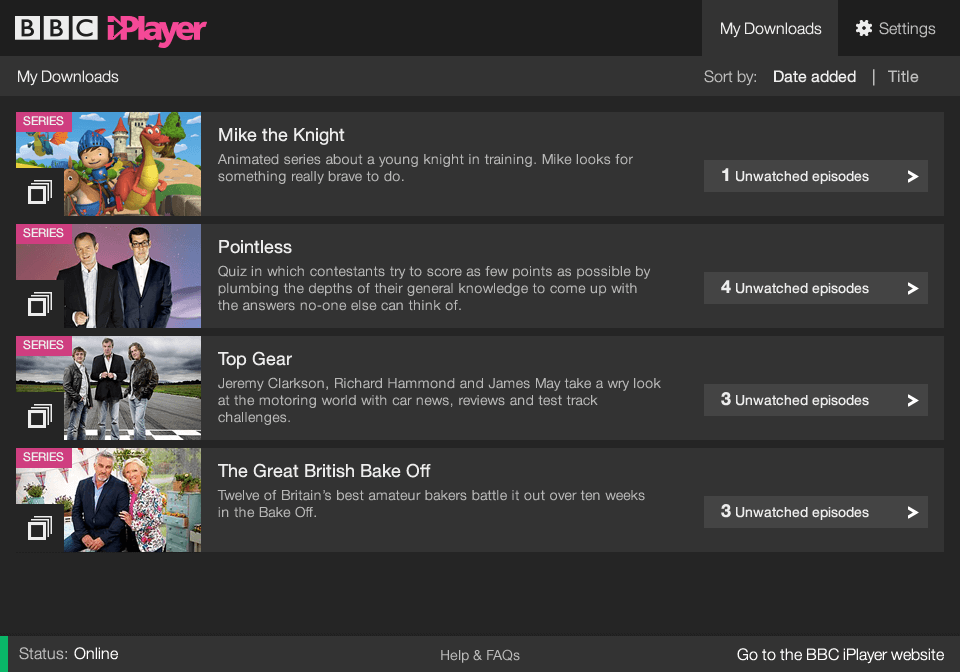
Task: Click the Mike the Knight thumbnail image
Action: point(108,164)
